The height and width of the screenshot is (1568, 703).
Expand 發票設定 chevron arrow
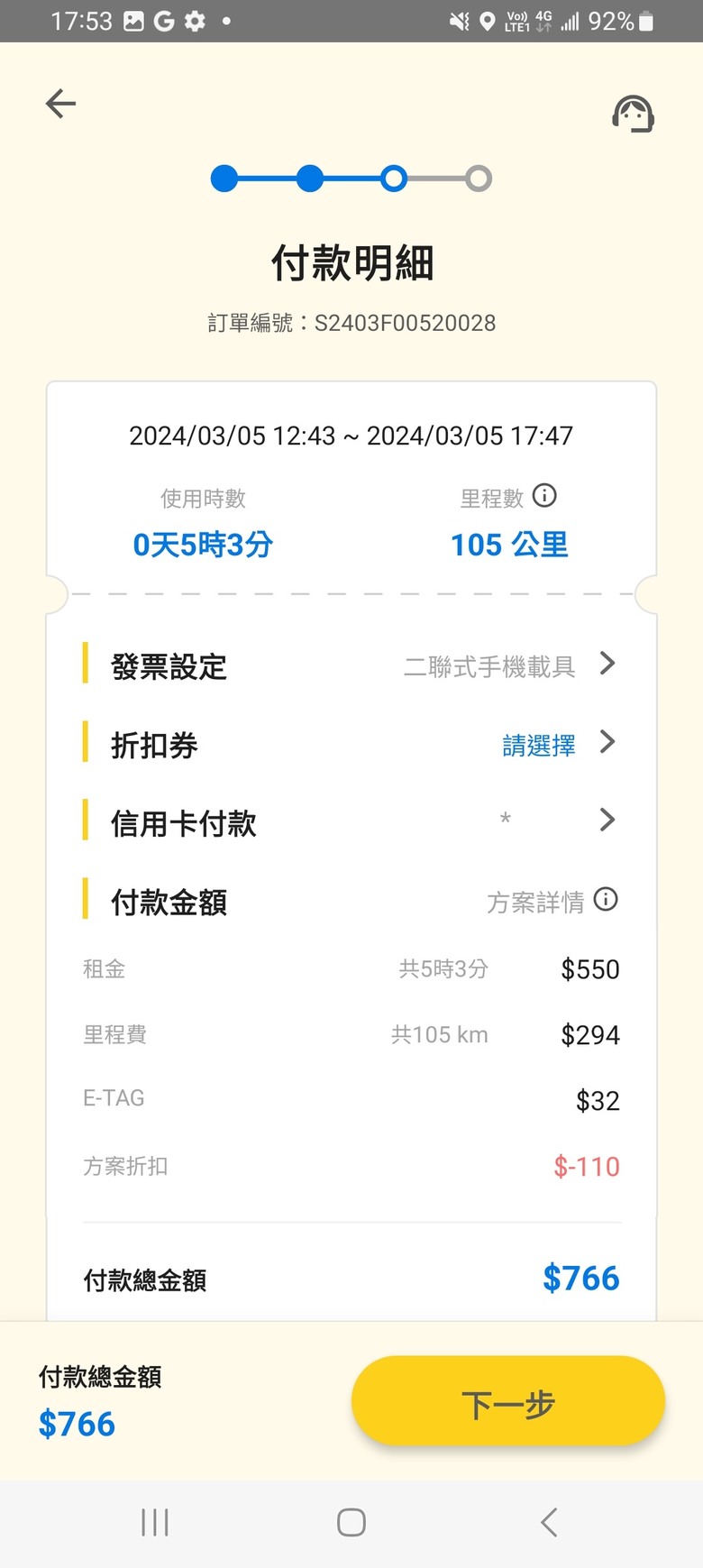[607, 664]
